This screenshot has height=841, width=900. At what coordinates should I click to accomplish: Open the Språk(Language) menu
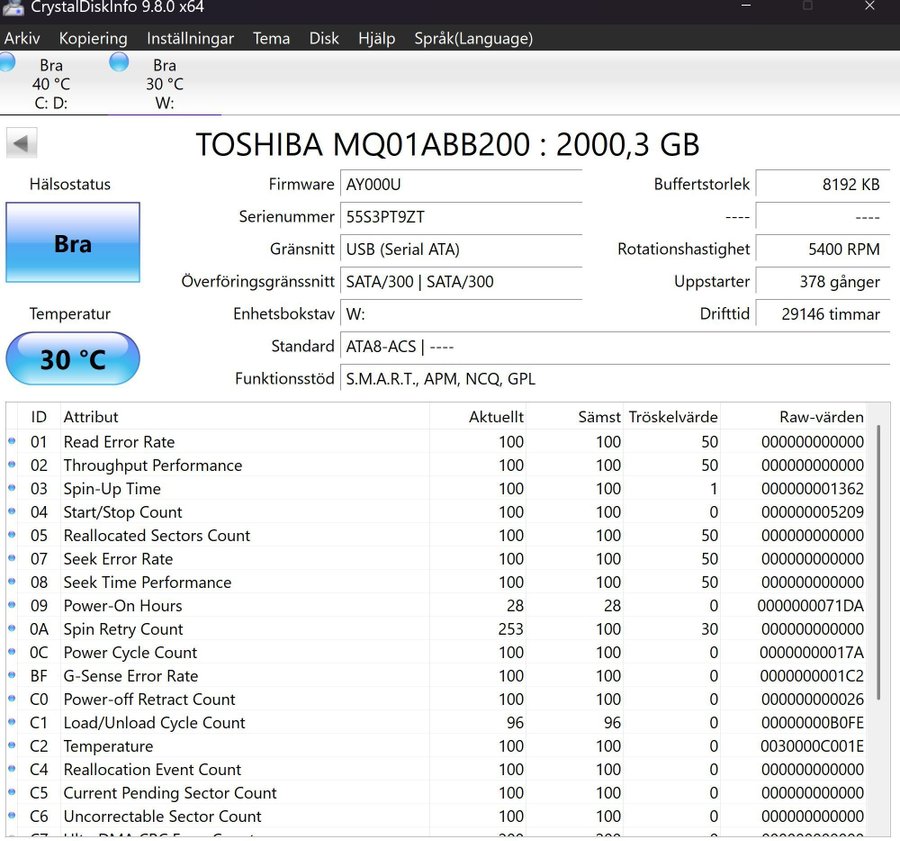click(x=474, y=38)
